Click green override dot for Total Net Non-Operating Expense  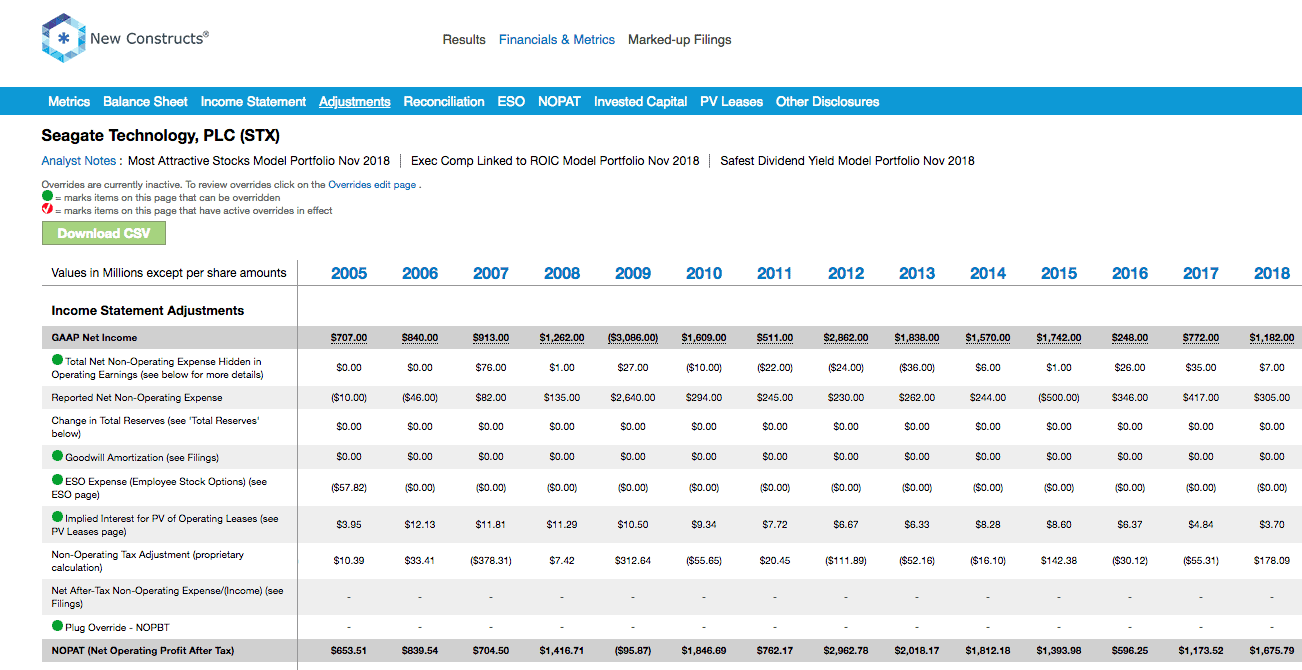pyautogui.click(x=57, y=361)
